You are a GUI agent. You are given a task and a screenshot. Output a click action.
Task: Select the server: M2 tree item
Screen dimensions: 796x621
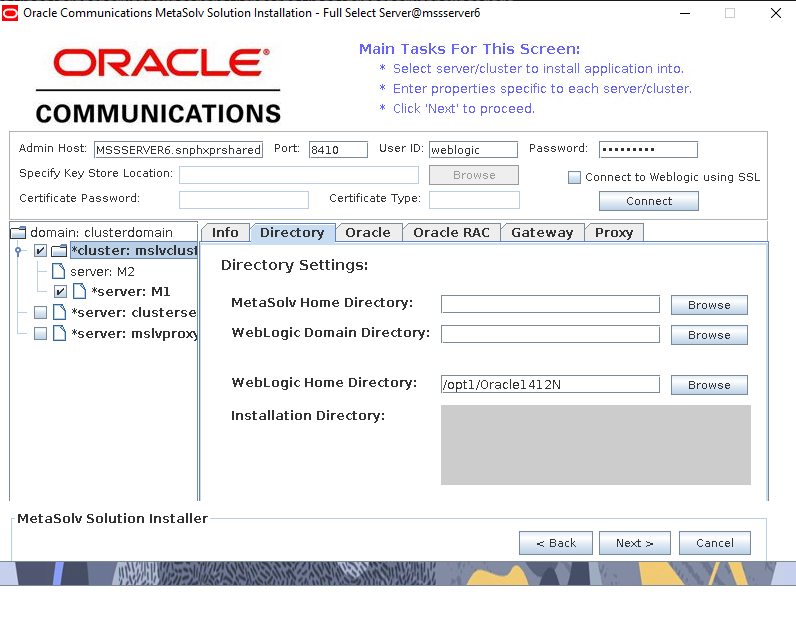tap(103, 272)
